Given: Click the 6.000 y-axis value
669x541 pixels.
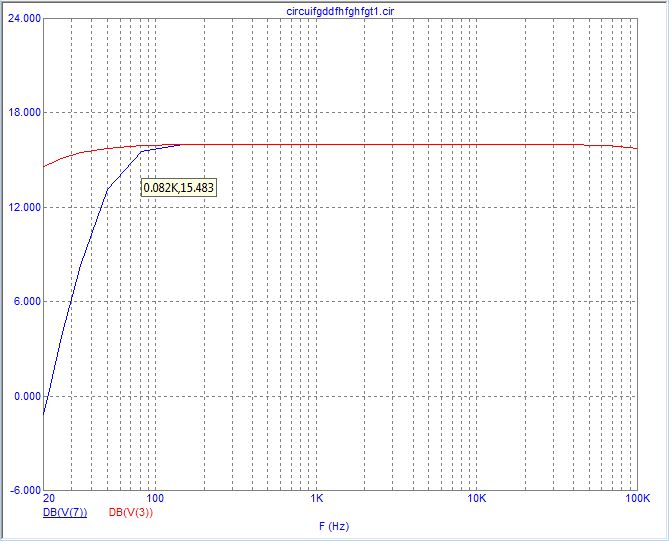Looking at the screenshot, I should [27, 301].
